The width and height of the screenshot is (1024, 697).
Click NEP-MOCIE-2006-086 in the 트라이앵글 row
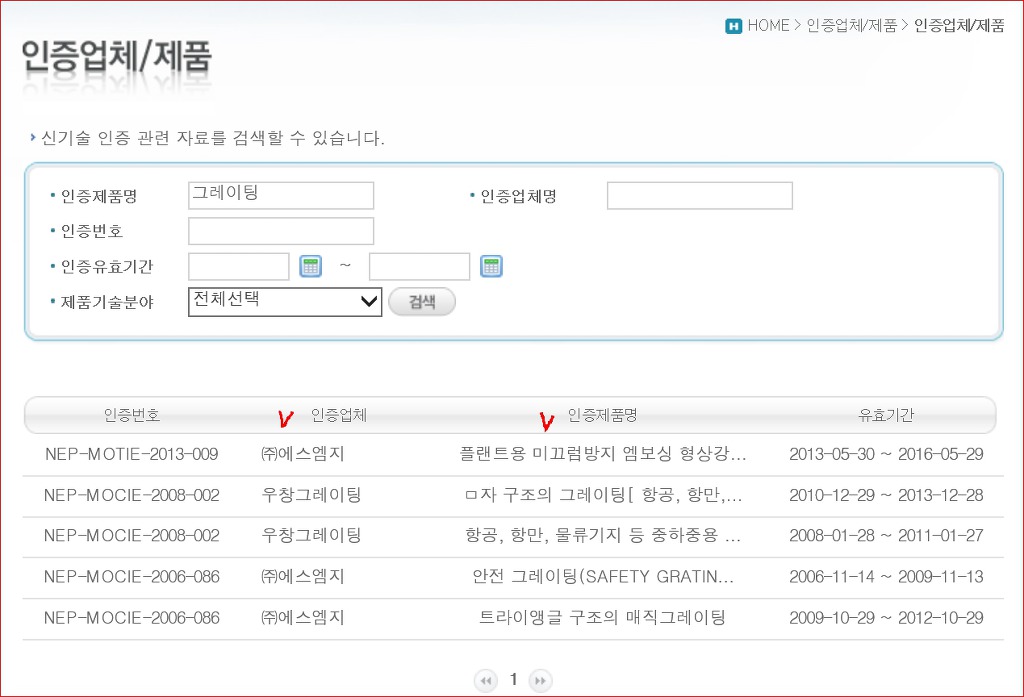(x=131, y=618)
